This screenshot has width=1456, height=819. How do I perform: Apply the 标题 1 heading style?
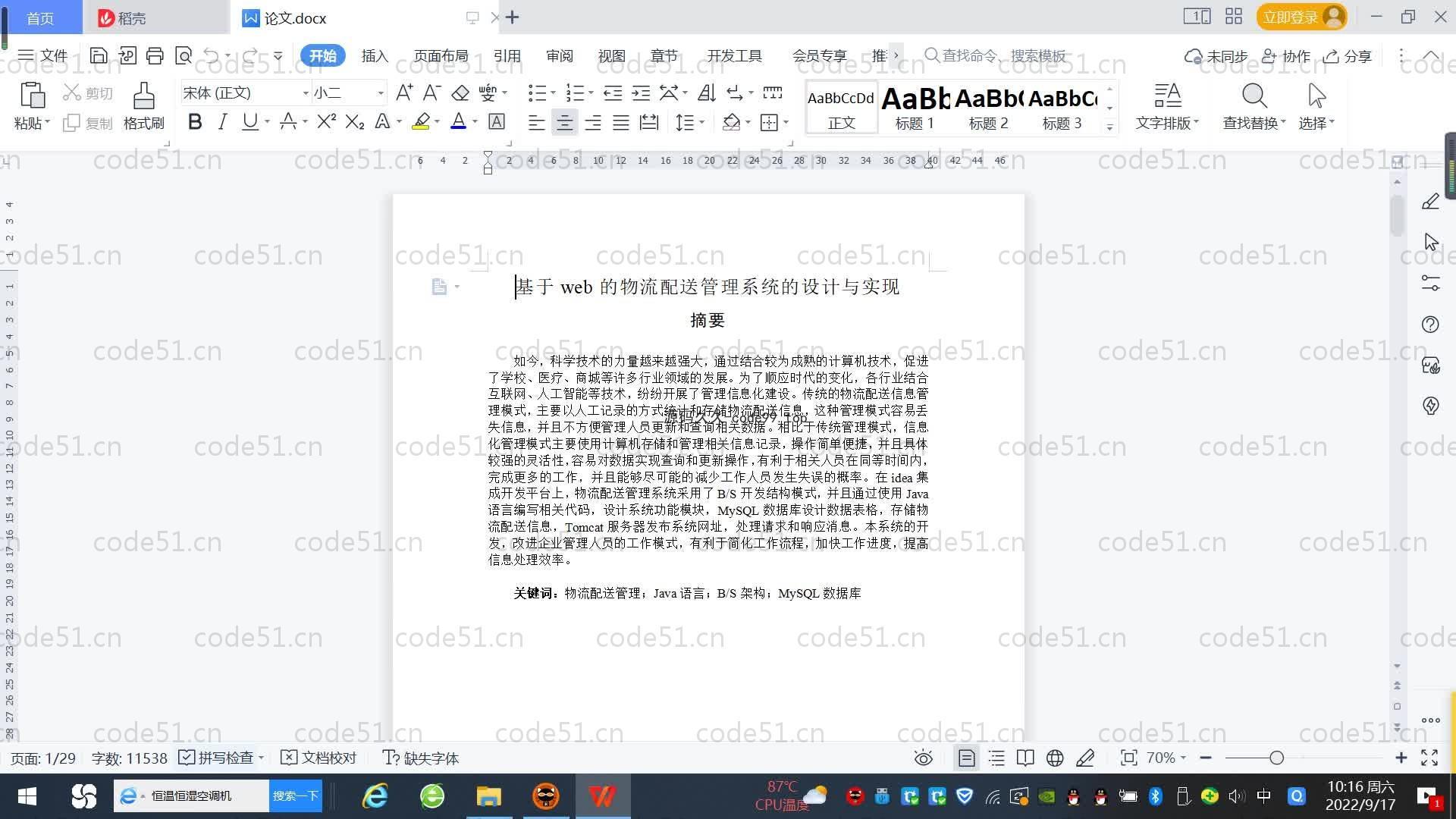915,107
